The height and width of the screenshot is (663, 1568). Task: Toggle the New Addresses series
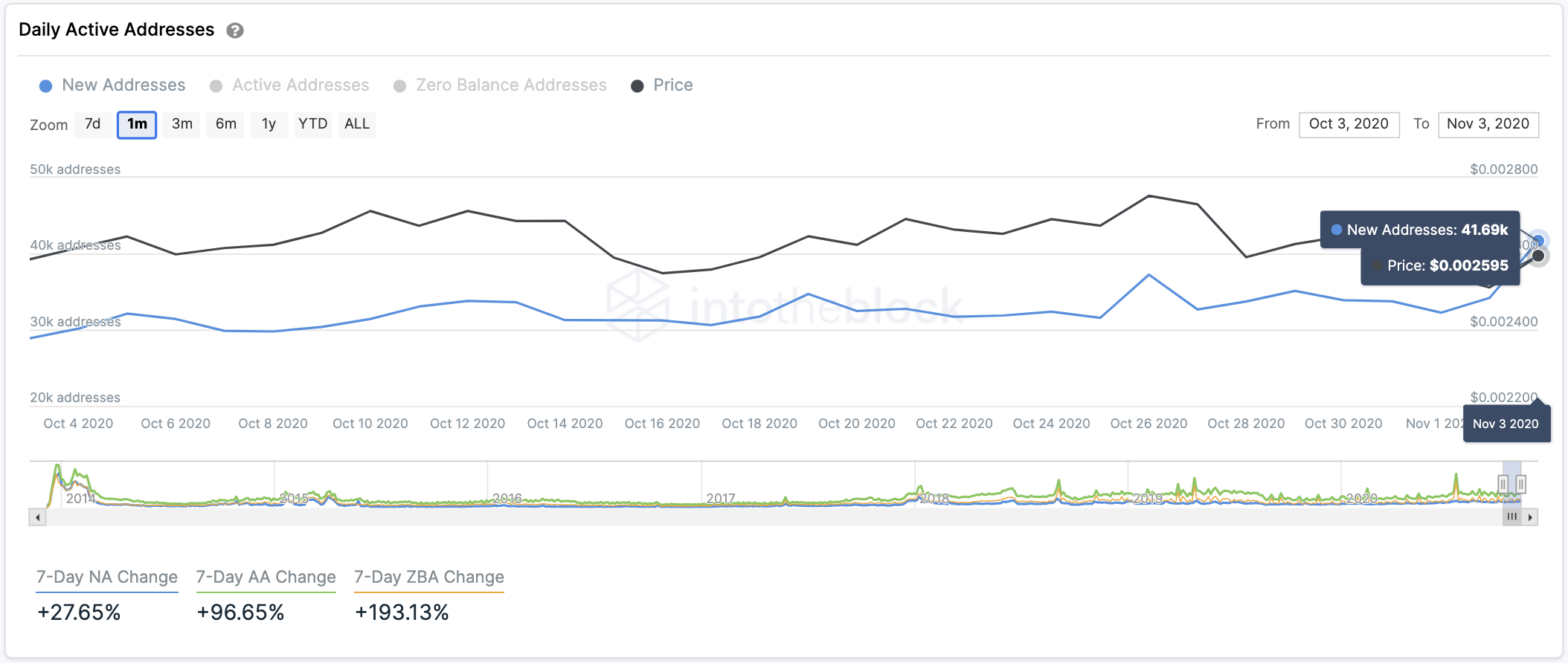tap(112, 85)
